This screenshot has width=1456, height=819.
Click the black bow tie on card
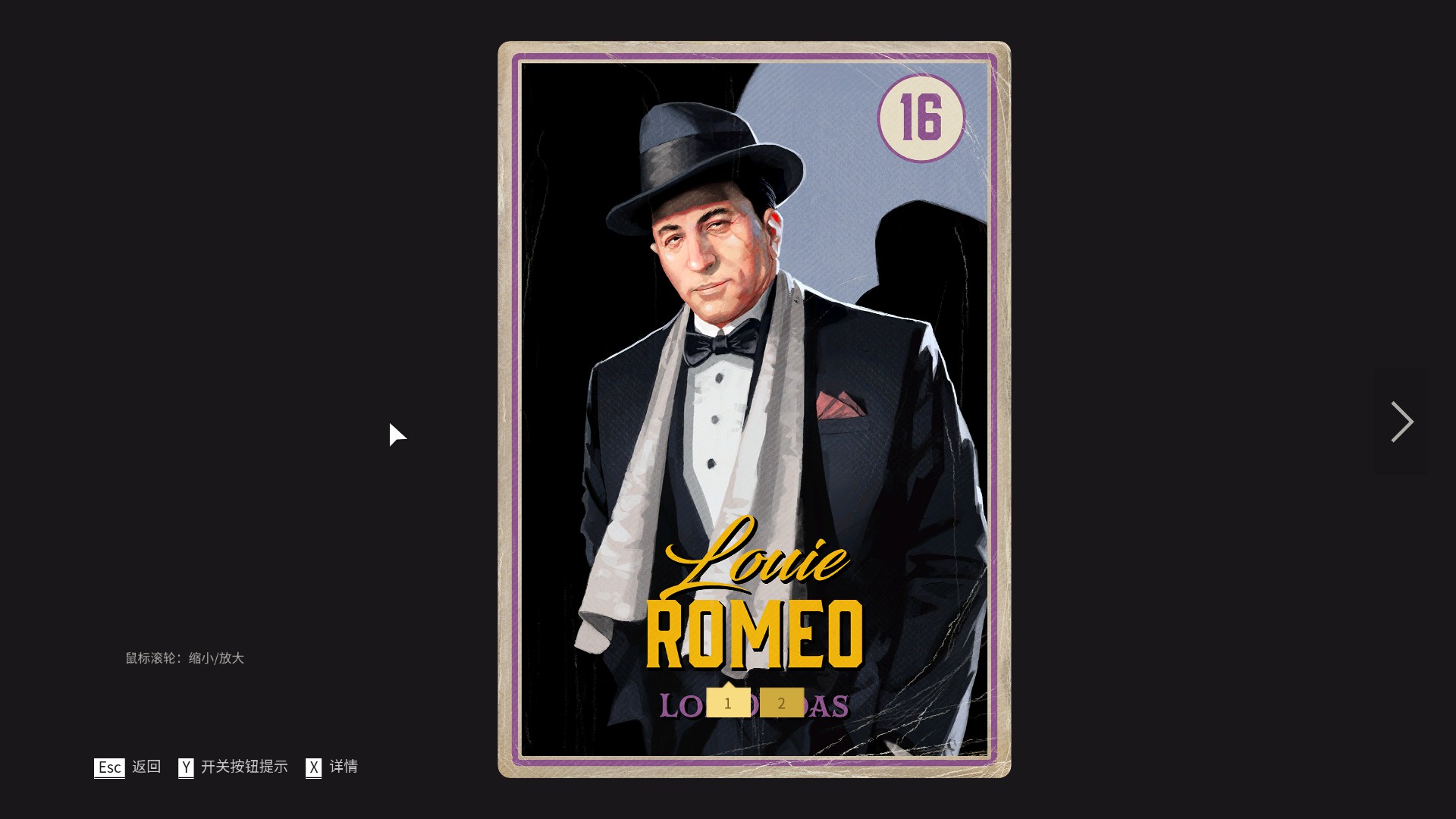(x=720, y=342)
